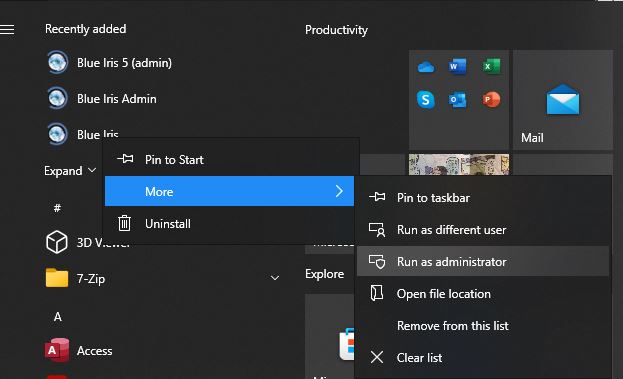623x379 pixels.
Task: Expand the Recently added list
Action: [70, 171]
